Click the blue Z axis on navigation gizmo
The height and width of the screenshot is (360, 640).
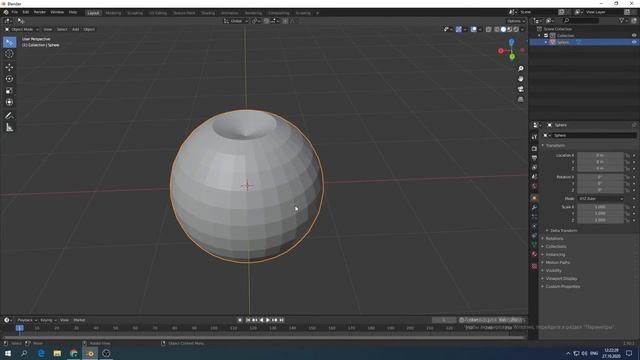tap(511, 42)
